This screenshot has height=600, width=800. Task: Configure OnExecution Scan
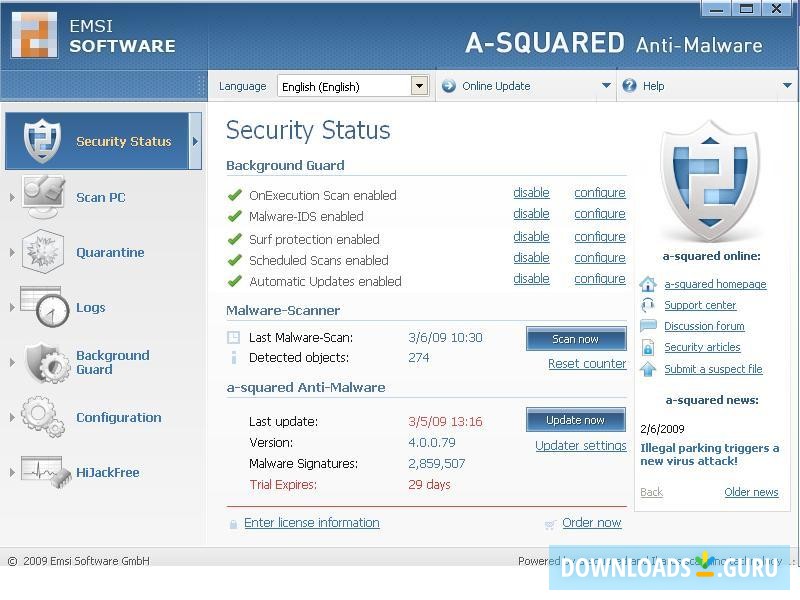click(x=600, y=193)
